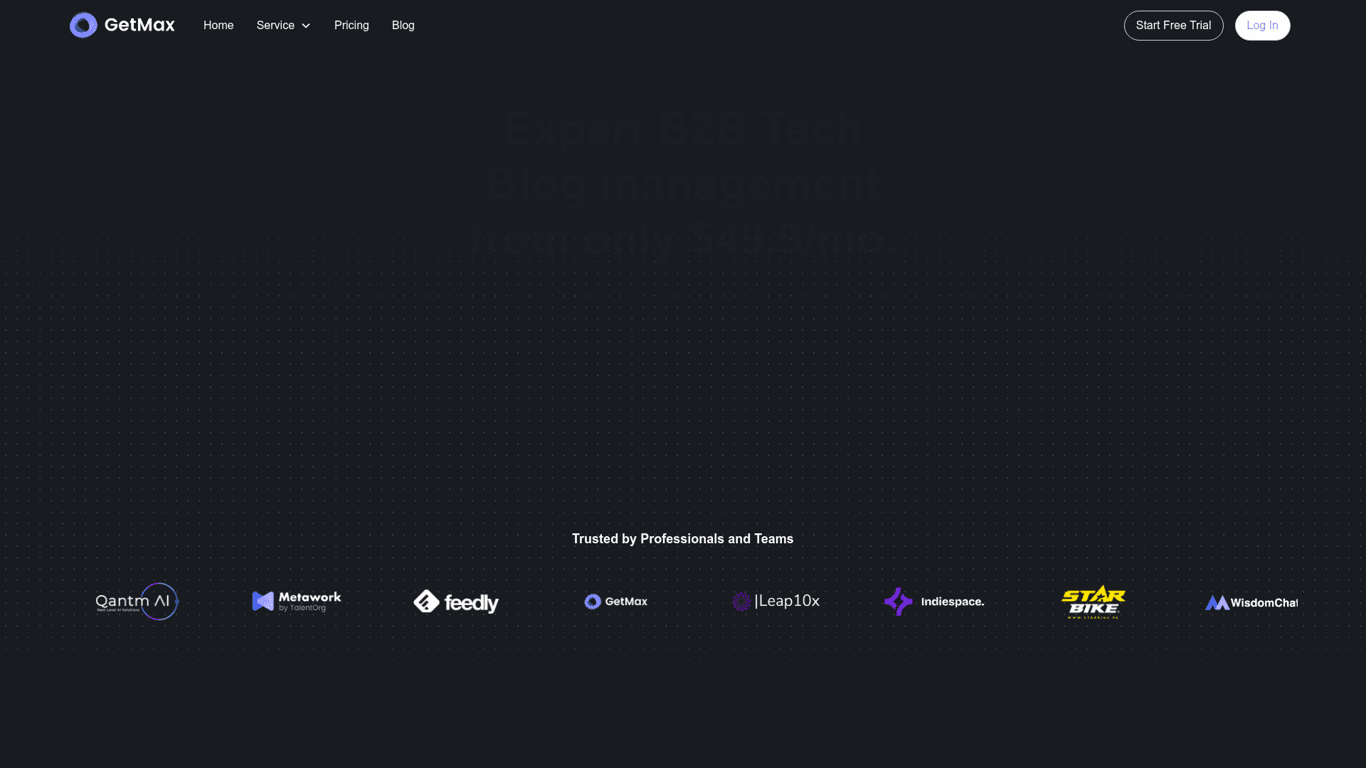Select the WisdomChat logo
This screenshot has height=768, width=1366.
point(1251,602)
